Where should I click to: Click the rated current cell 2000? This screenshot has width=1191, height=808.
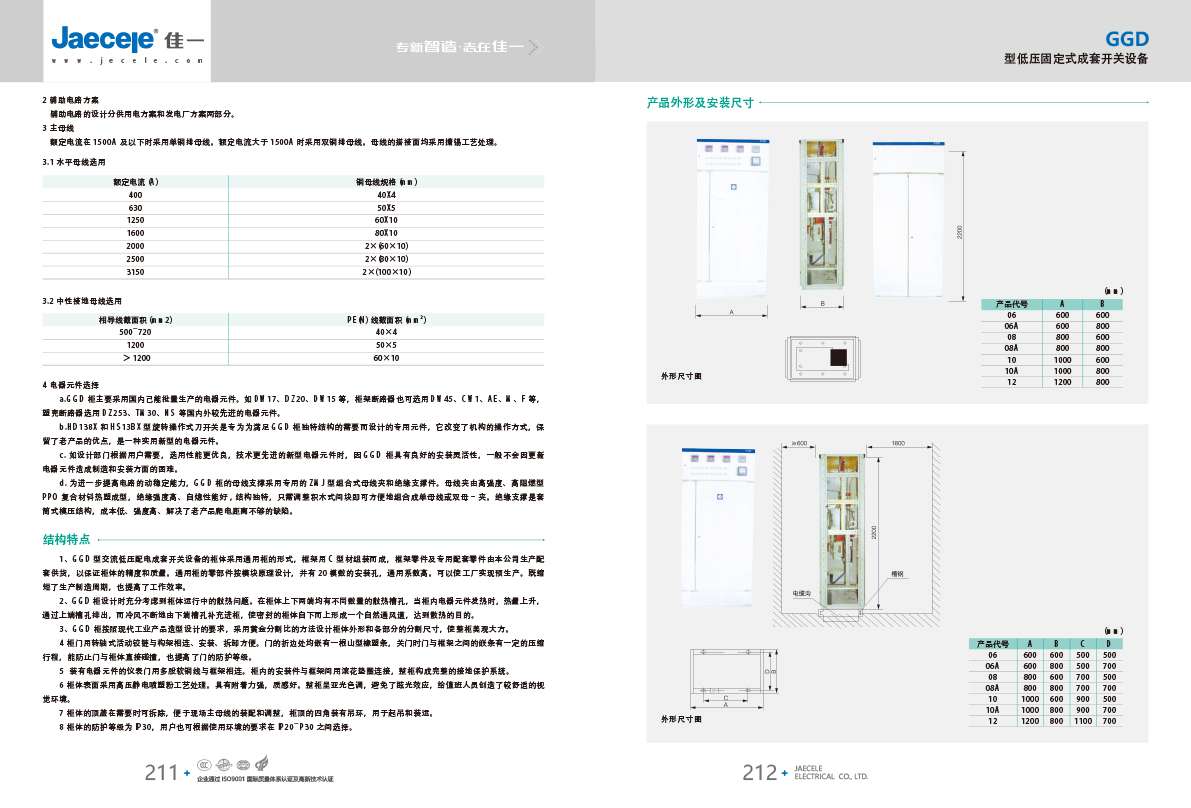click(x=135, y=246)
